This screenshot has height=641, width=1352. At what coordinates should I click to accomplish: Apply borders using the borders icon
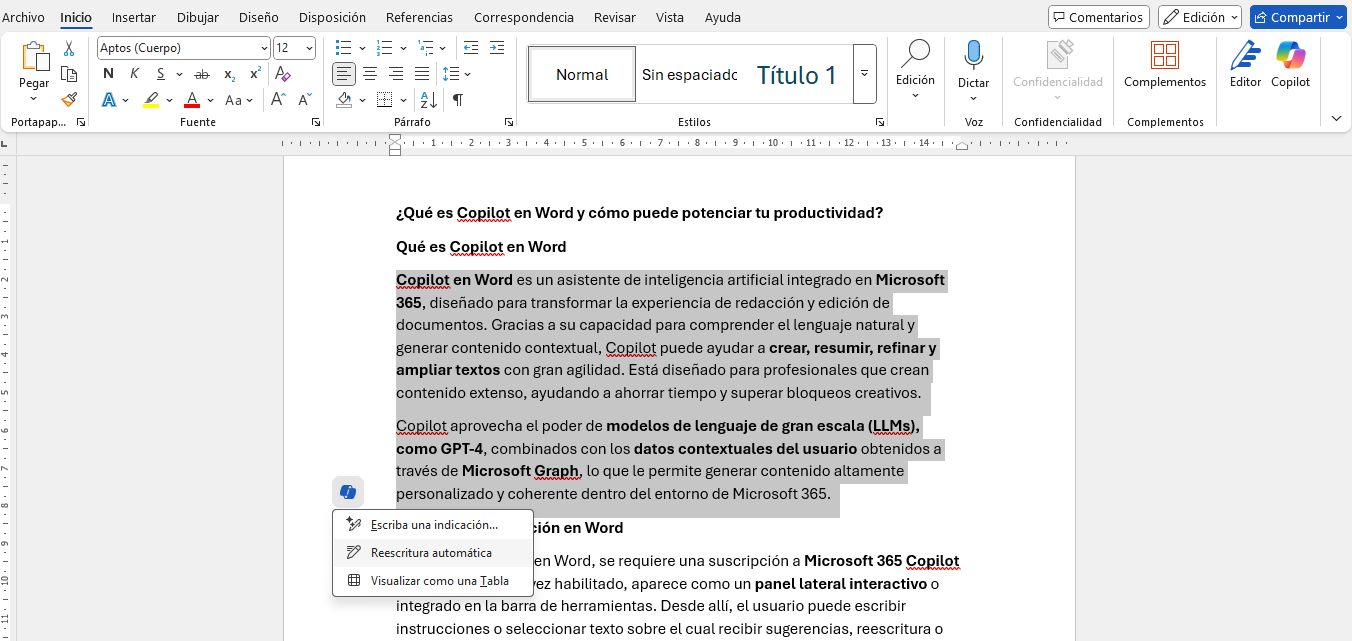(384, 100)
